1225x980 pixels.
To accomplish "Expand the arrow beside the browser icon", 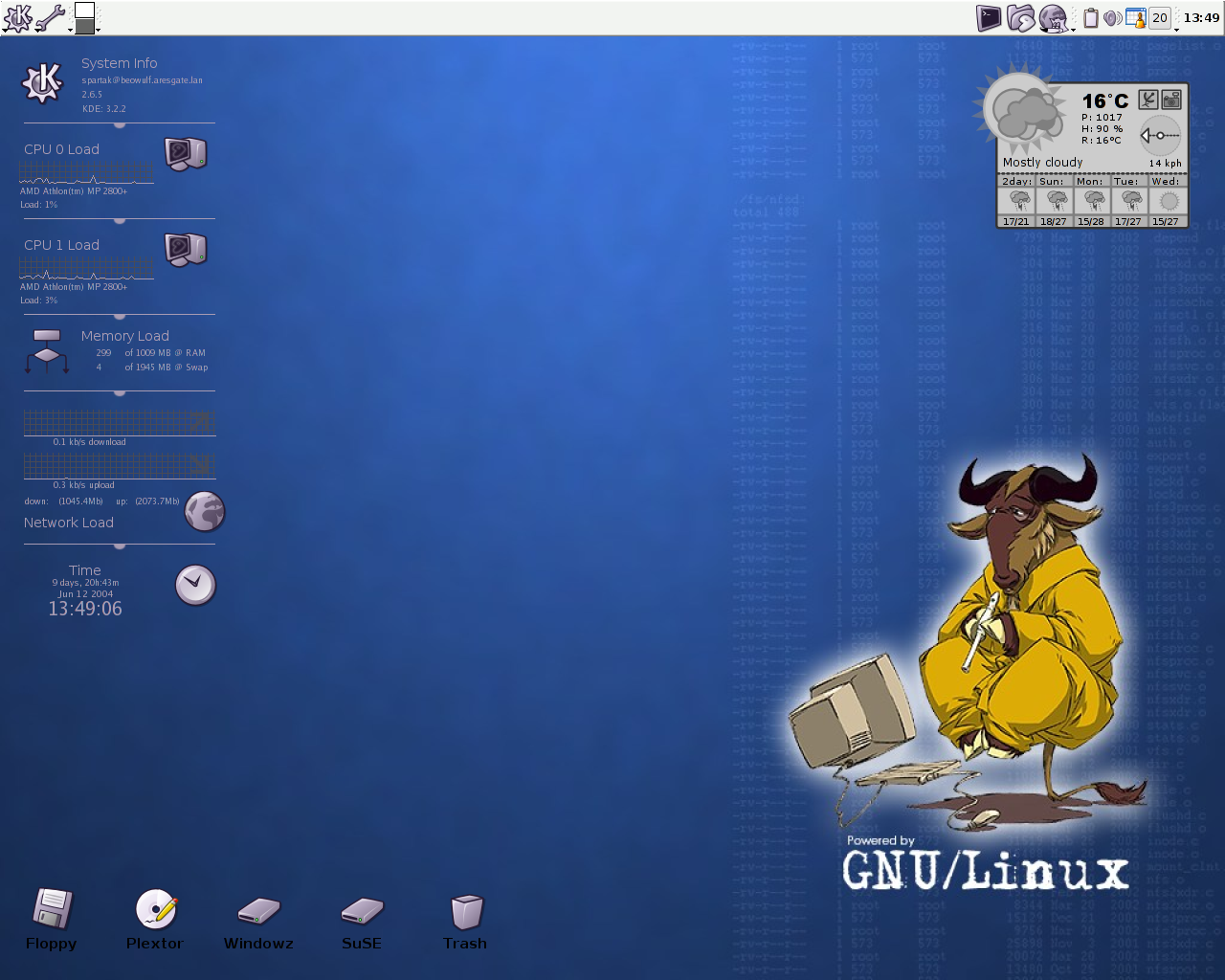I will 1073,30.
